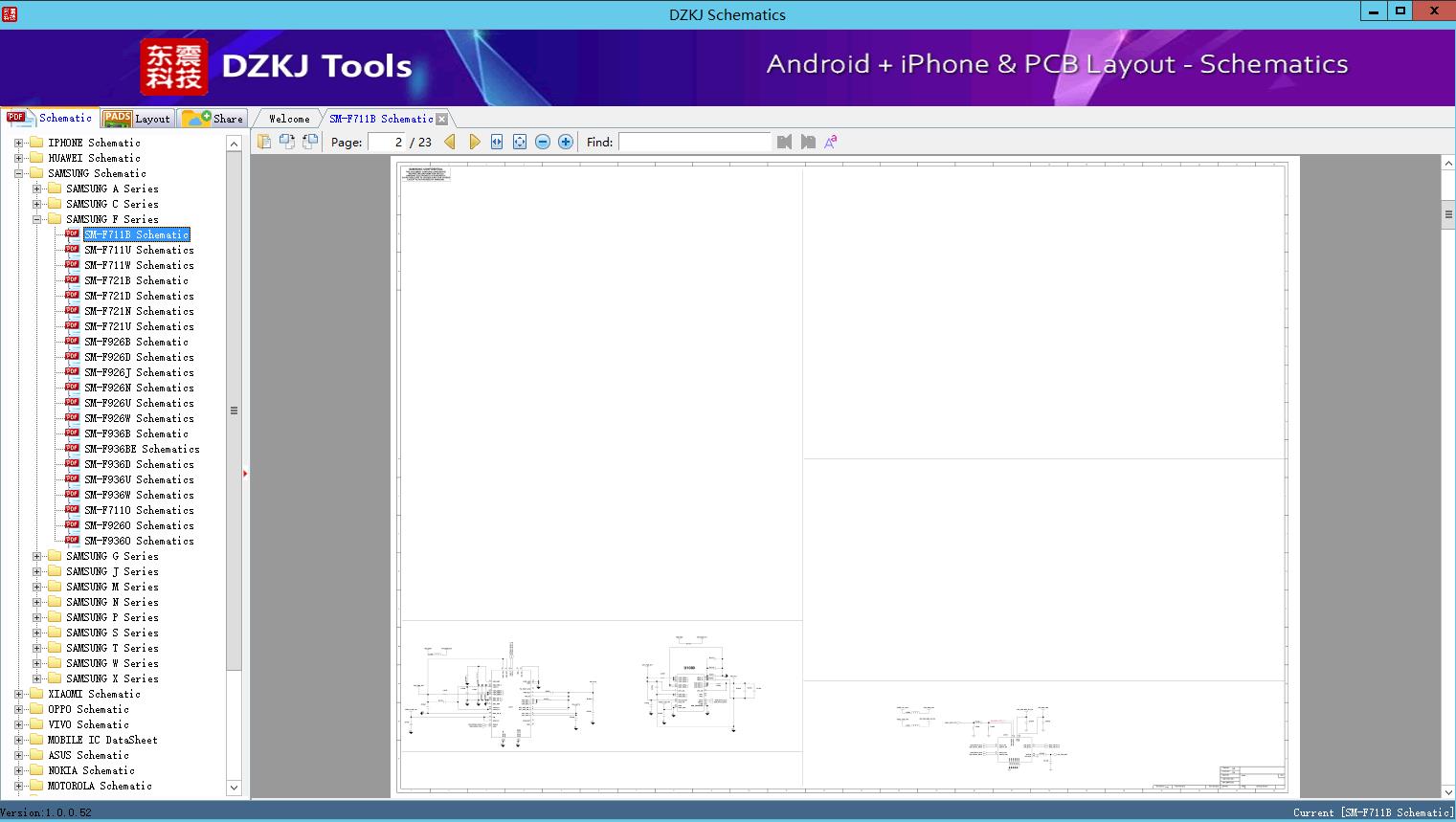Open SM-F721D Schematics file
The image size is (1456, 822).
139,296
